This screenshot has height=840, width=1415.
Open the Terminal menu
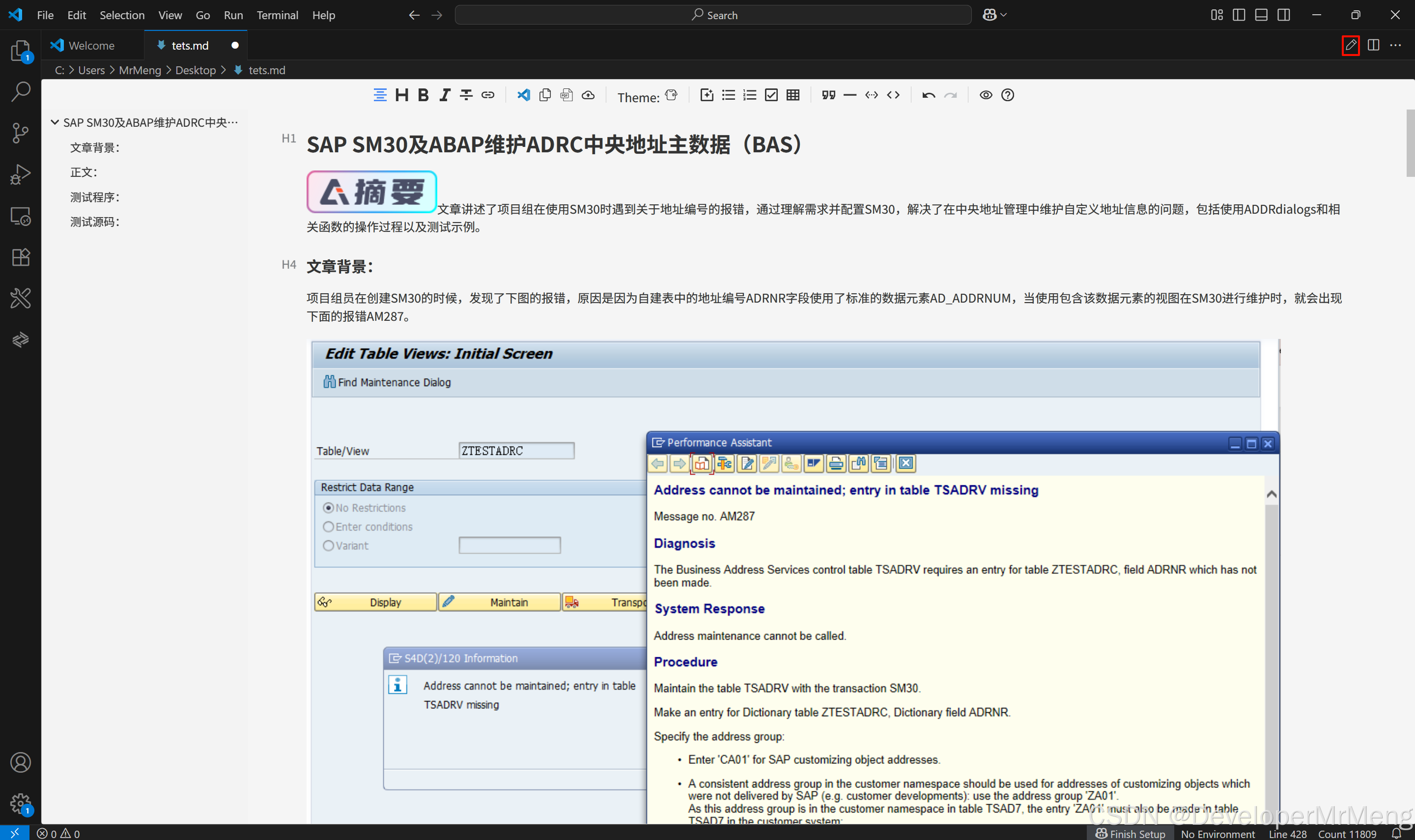click(x=277, y=15)
